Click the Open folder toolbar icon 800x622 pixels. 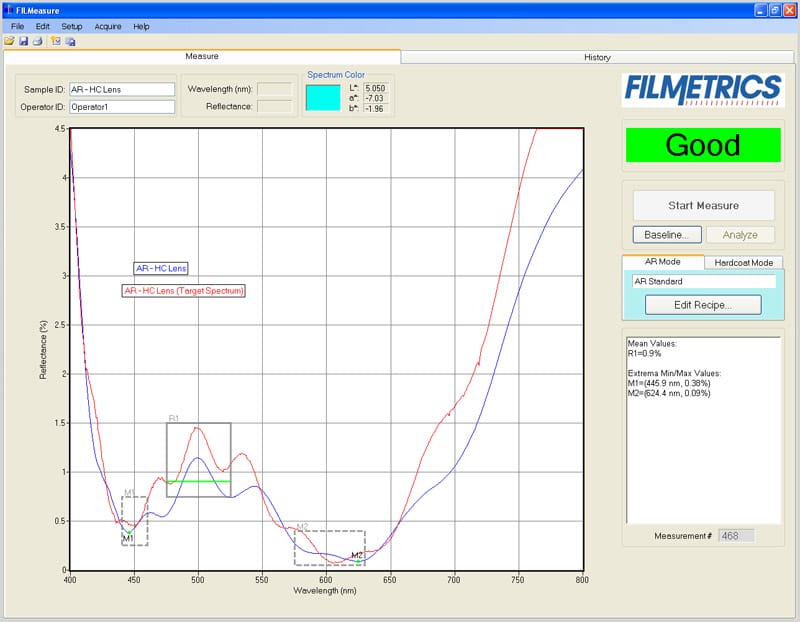pos(9,41)
